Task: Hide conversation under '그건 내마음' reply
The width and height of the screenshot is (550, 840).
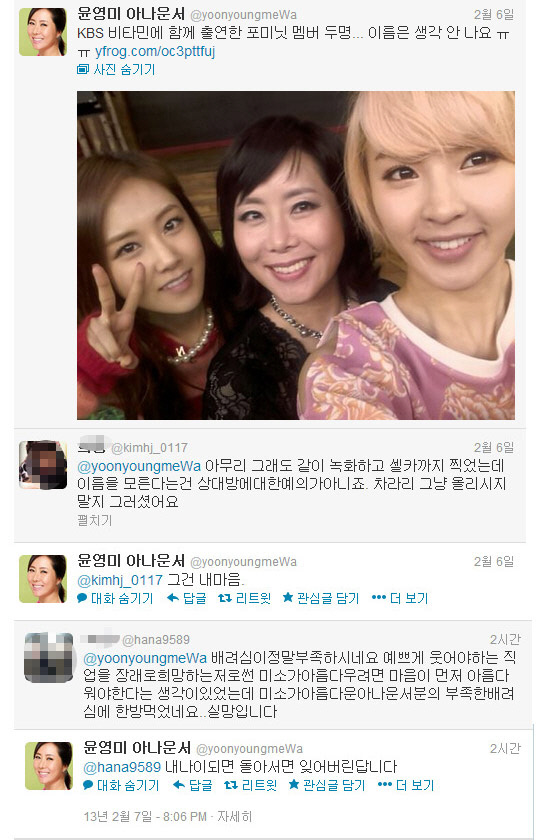Action: click(x=115, y=598)
